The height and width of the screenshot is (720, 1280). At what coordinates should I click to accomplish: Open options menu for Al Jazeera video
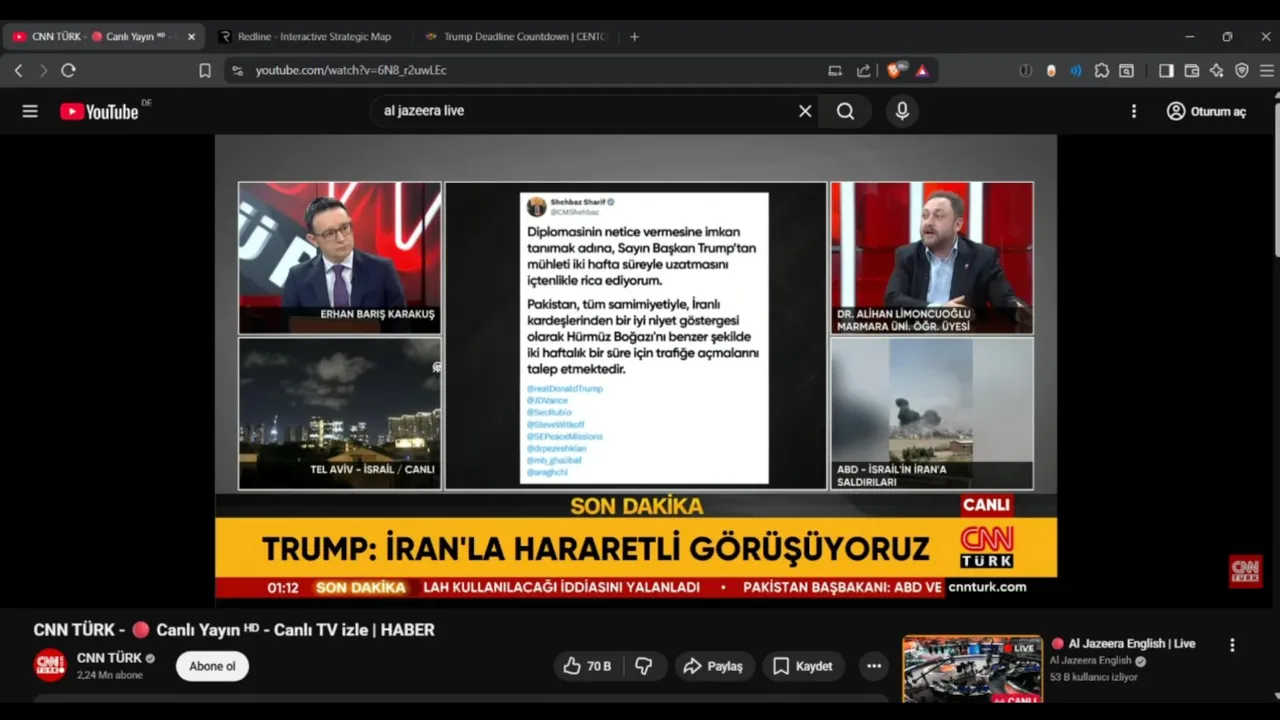1232,645
